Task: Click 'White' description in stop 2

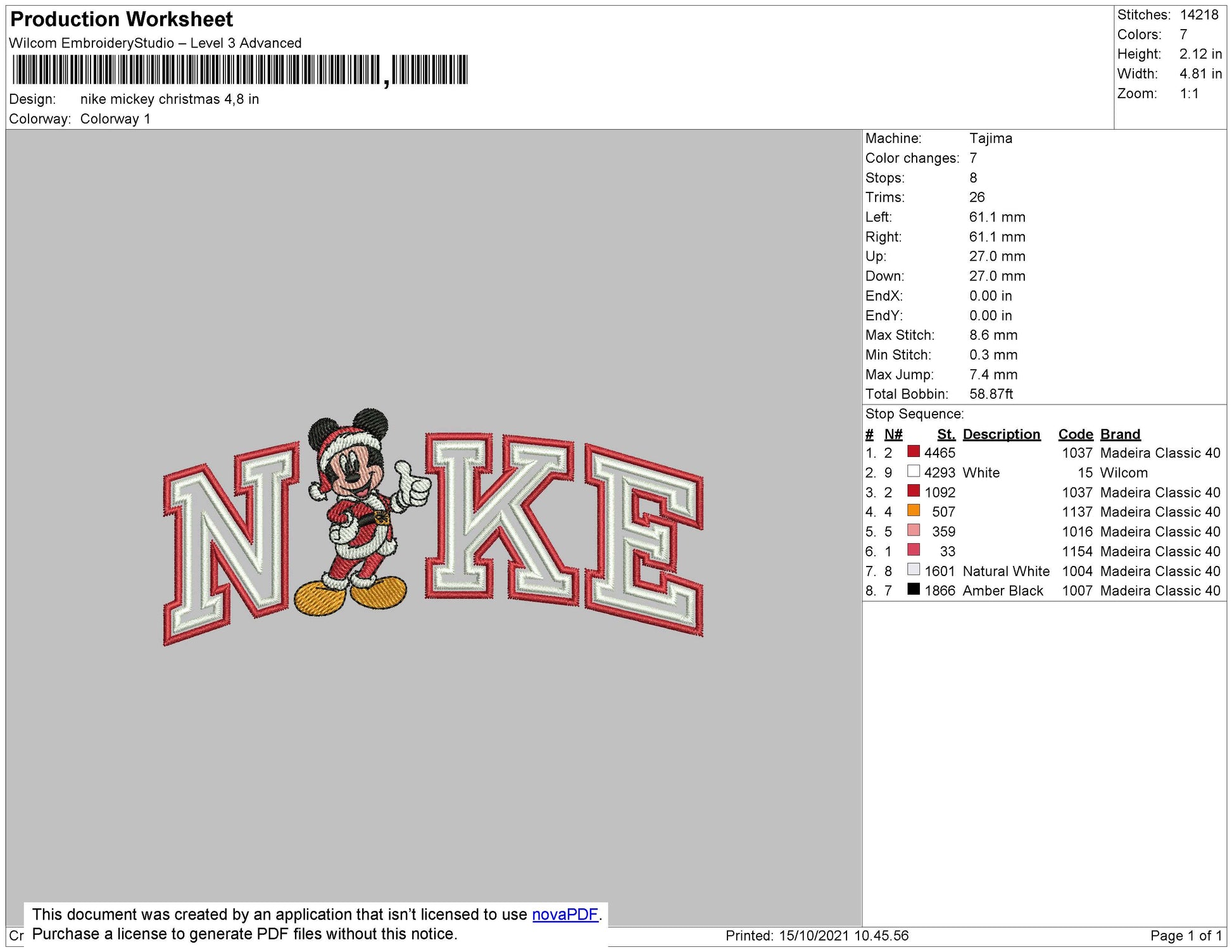Action: tap(981, 473)
